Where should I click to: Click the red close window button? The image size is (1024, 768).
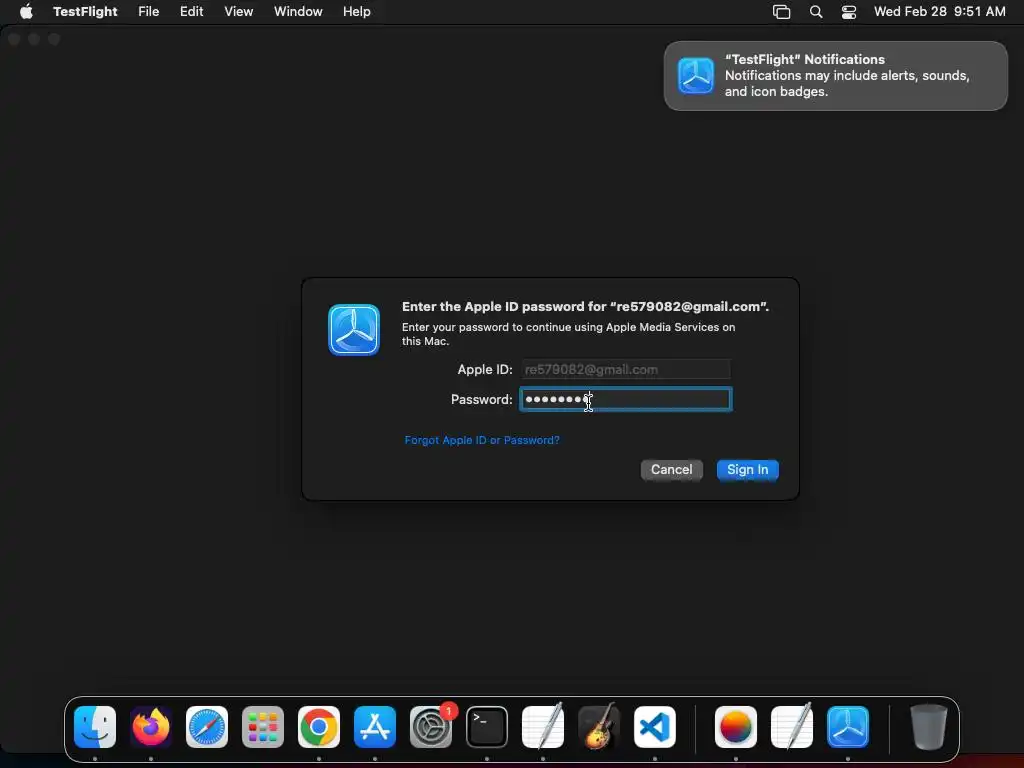pyautogui.click(x=14, y=39)
